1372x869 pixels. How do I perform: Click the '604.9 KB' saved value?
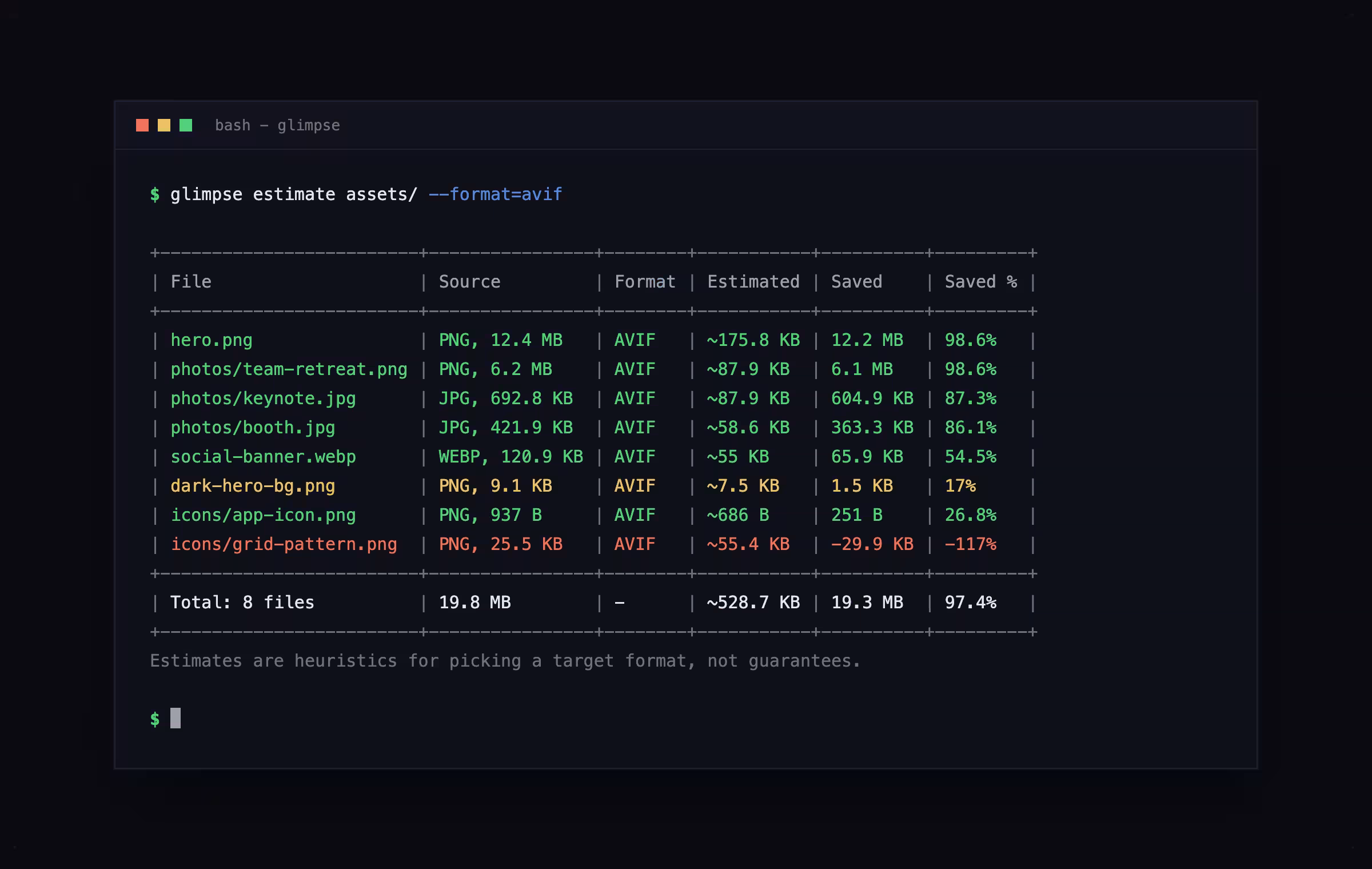pos(872,398)
